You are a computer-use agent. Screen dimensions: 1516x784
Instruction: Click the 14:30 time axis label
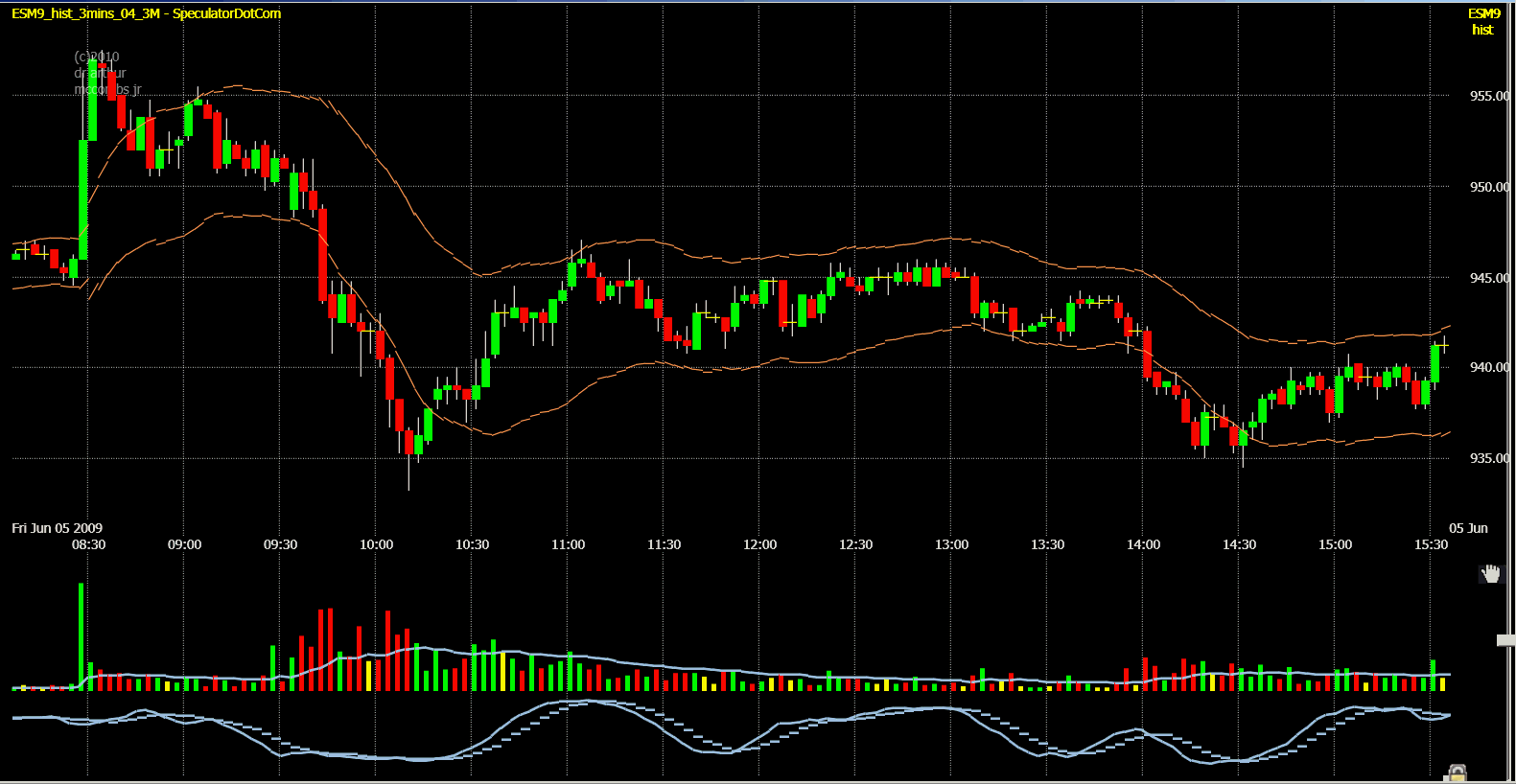click(x=1240, y=544)
